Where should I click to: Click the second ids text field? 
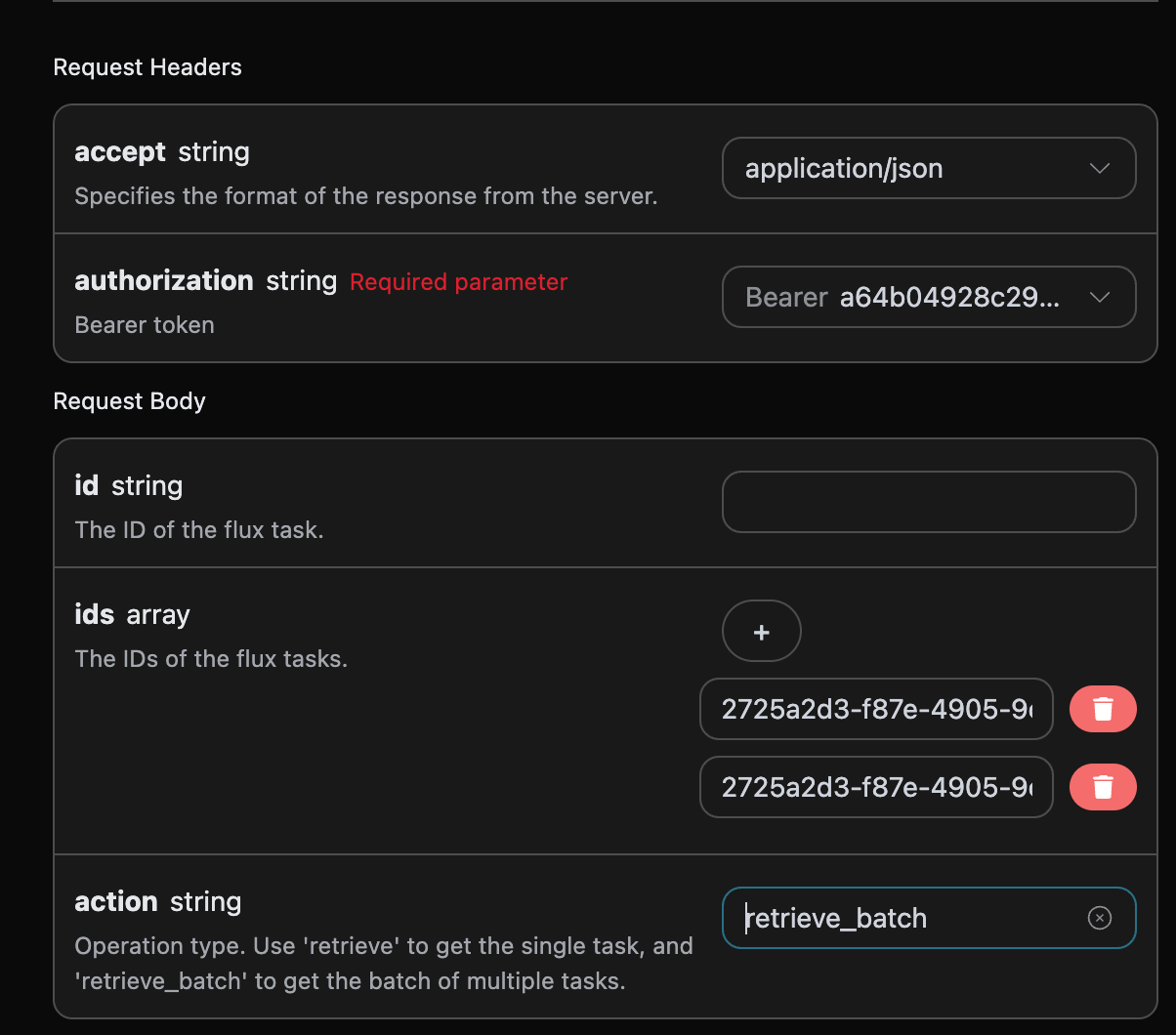(x=875, y=787)
